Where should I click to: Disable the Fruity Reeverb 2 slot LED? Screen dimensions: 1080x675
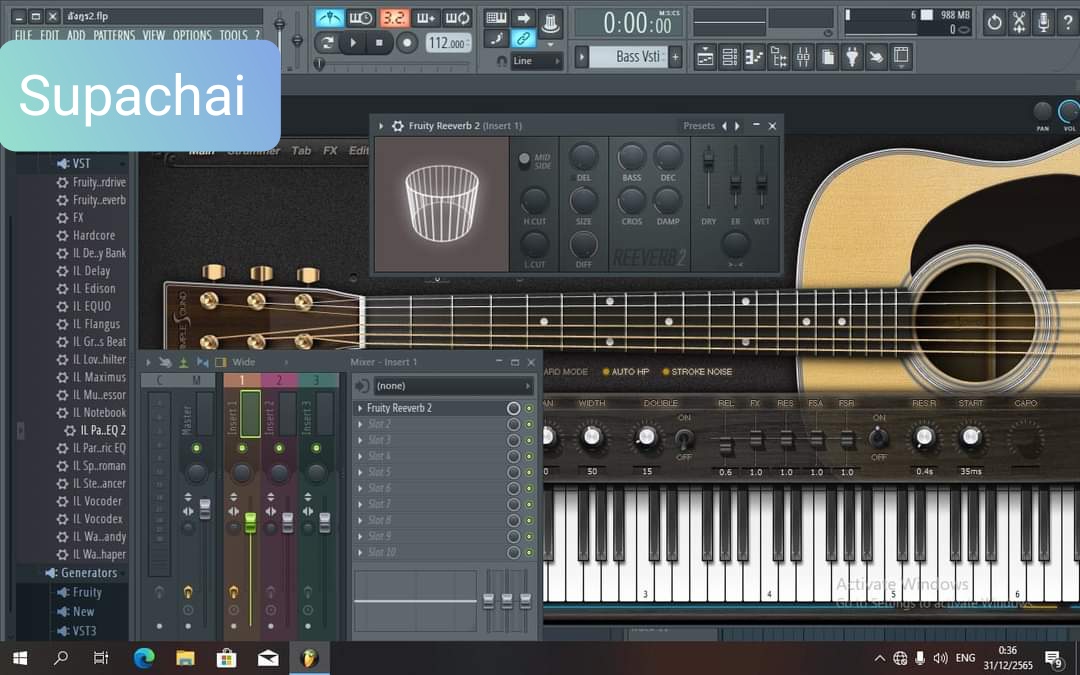point(529,408)
